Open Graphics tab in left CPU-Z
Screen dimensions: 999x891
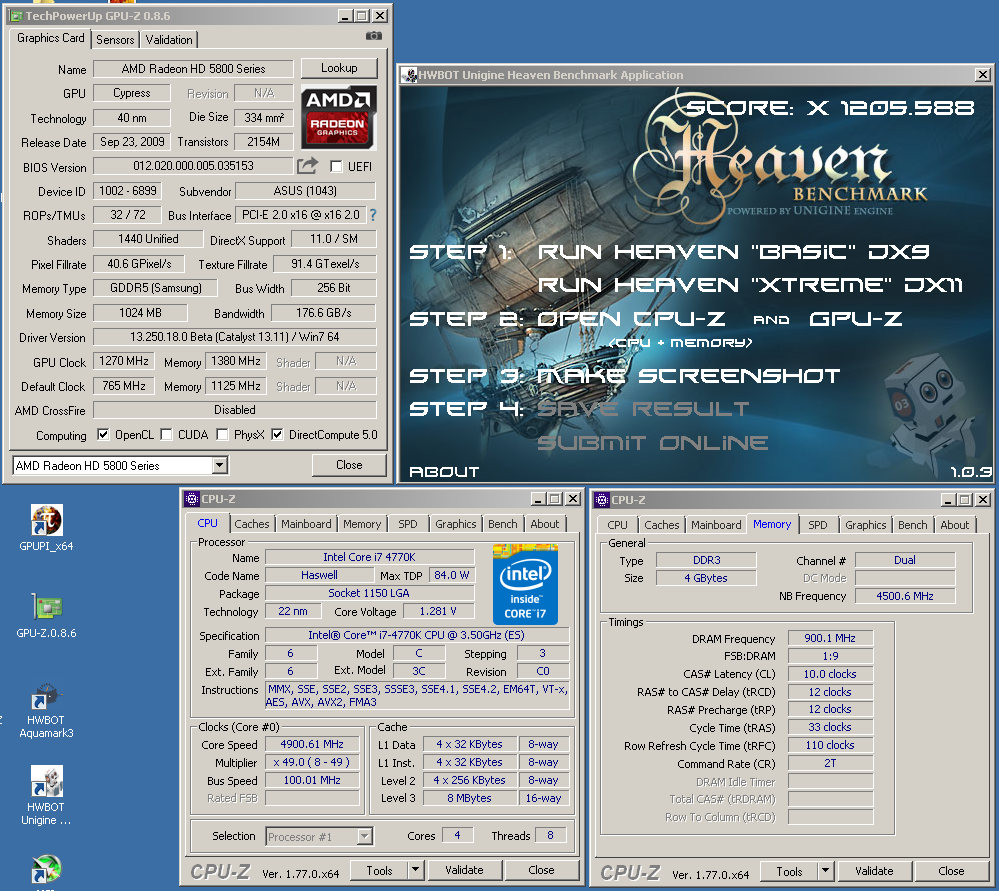click(x=456, y=524)
